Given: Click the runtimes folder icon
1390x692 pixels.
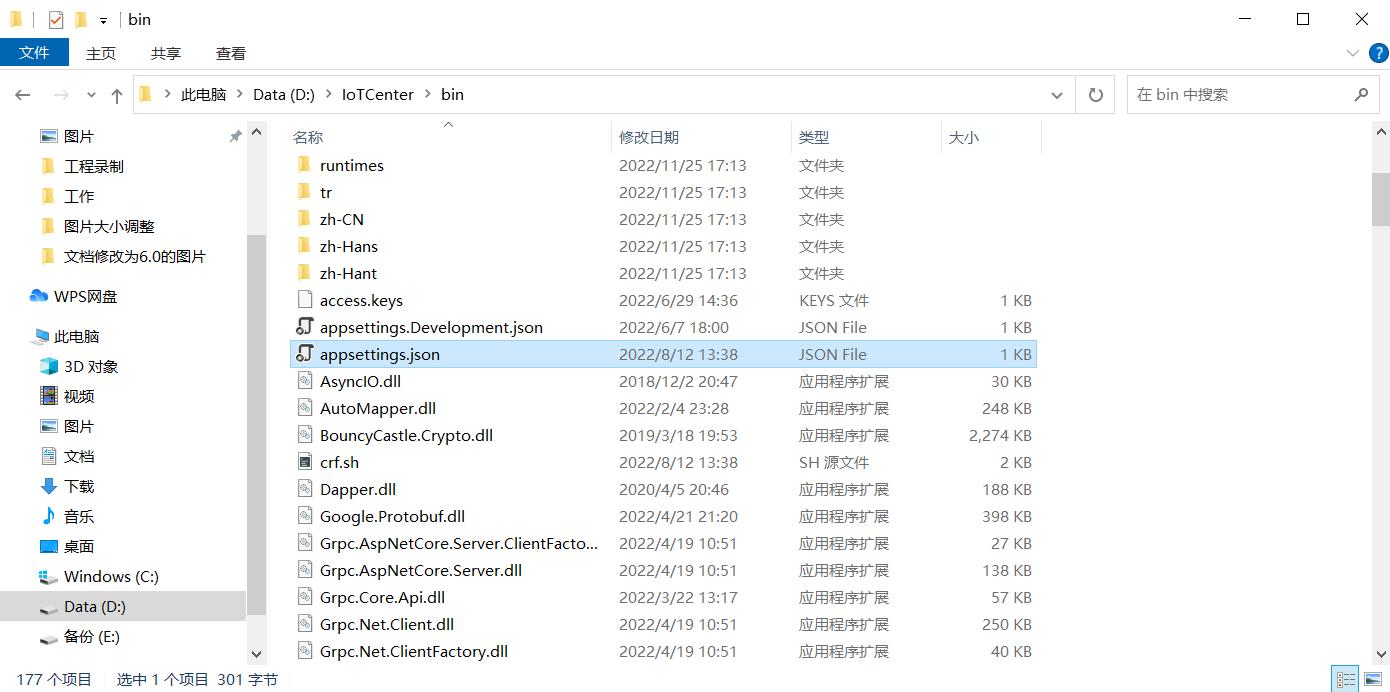Looking at the screenshot, I should (x=305, y=164).
